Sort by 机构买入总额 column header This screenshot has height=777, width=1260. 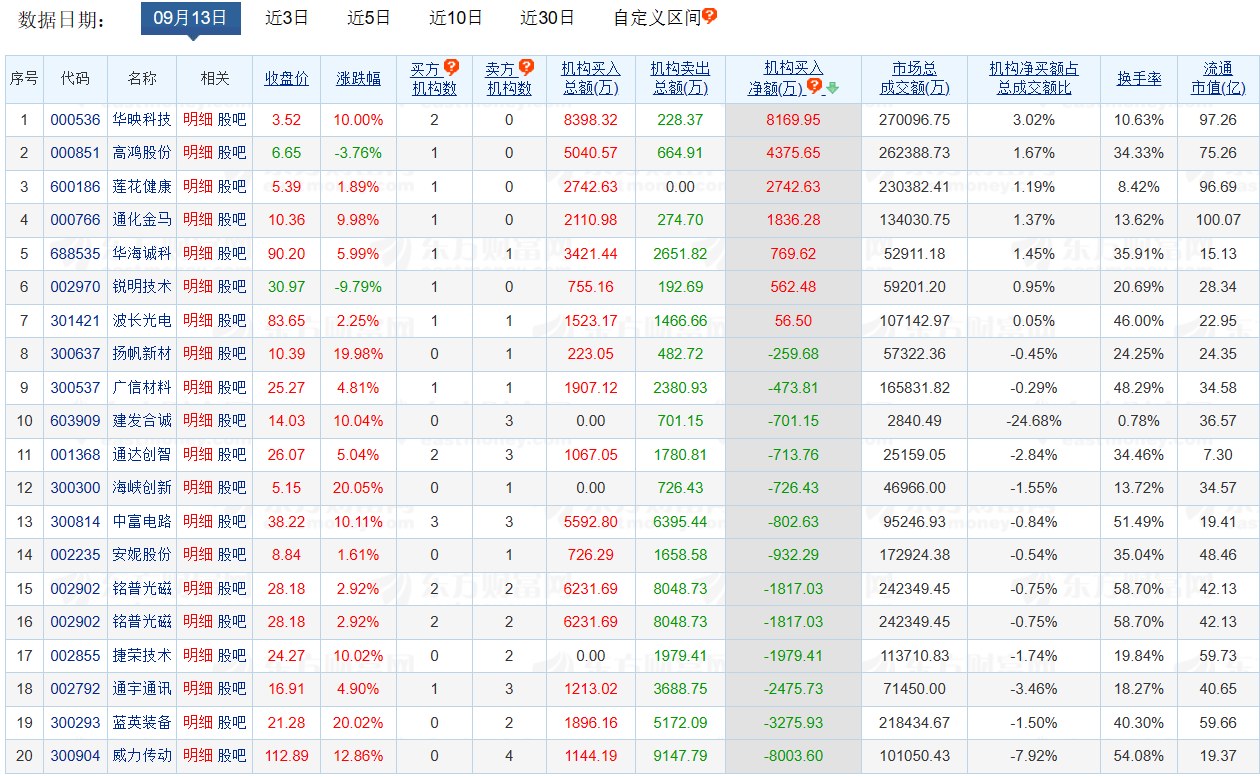[x=591, y=78]
